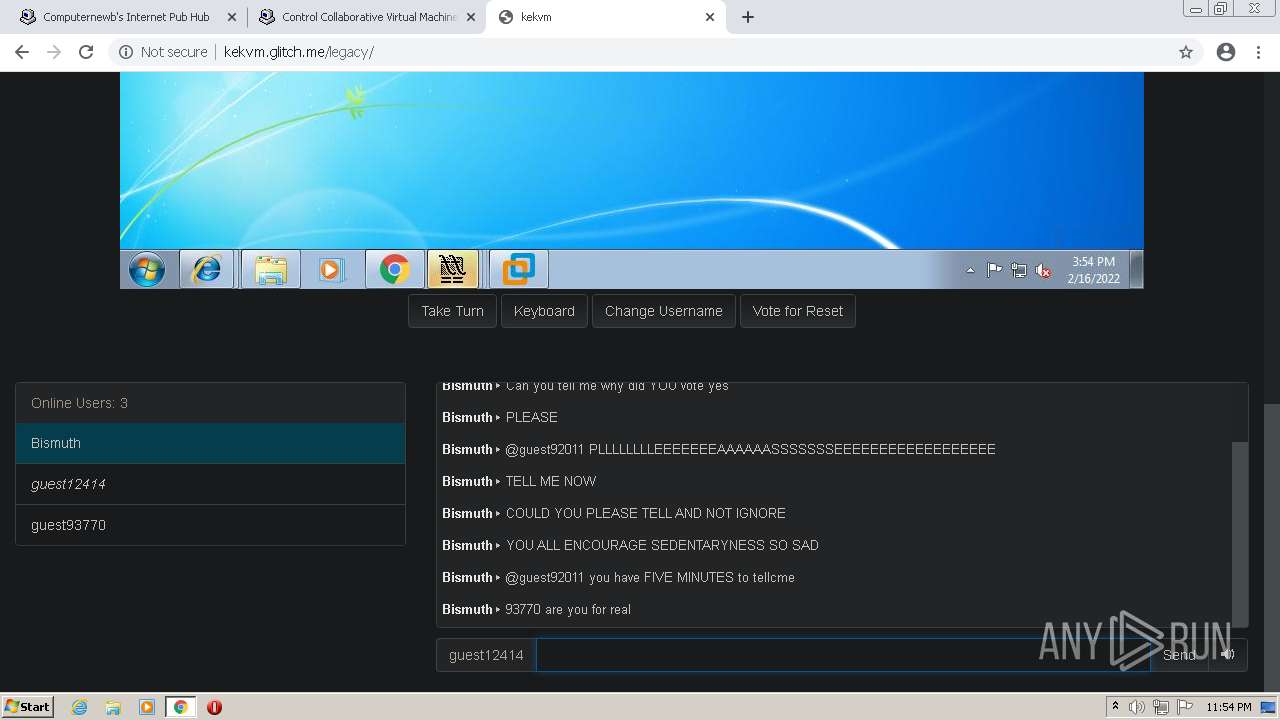Switch to Control Collaborative Virtual Machine tab
1280x720 pixels.
[x=368, y=17]
